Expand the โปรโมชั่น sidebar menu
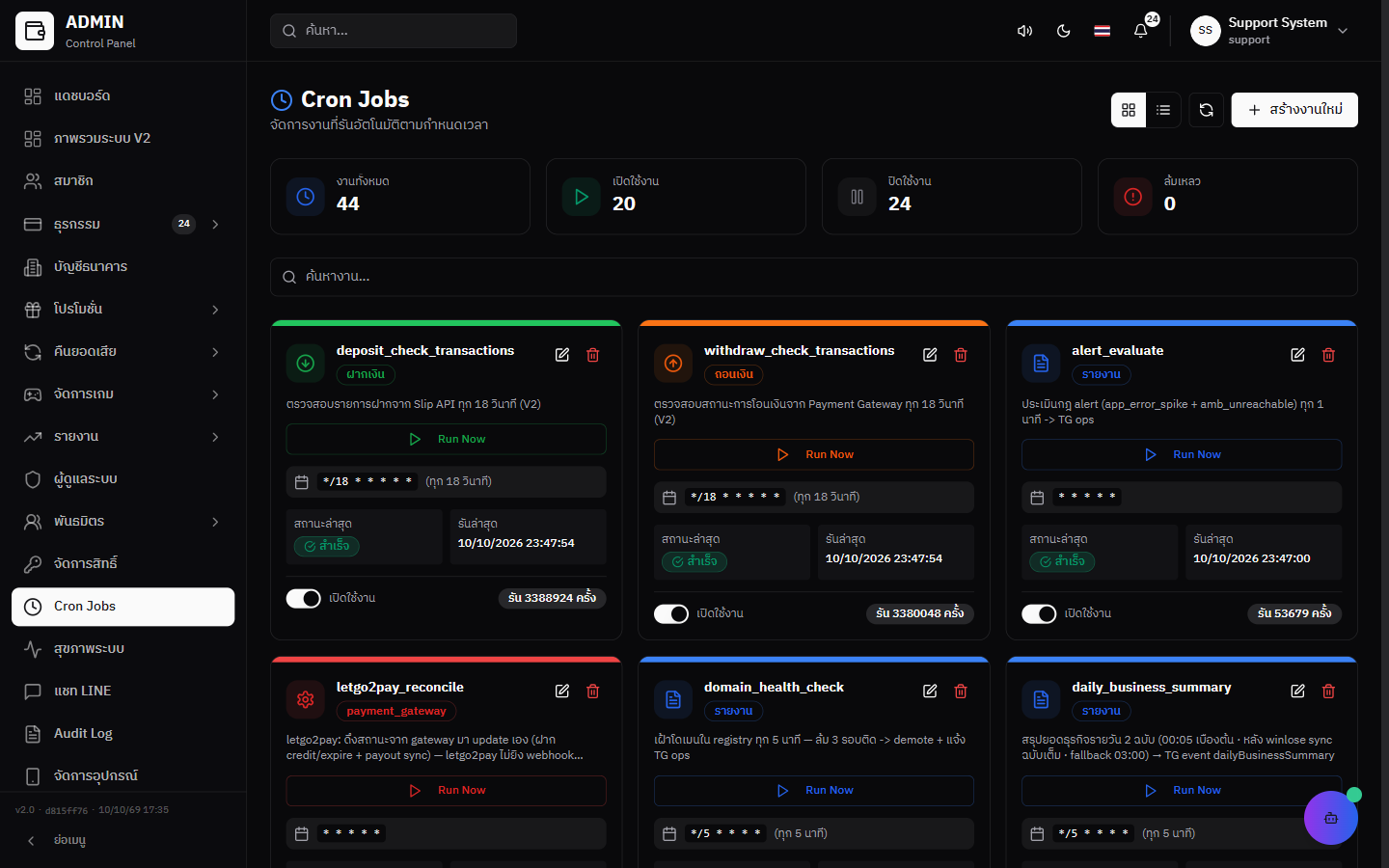This screenshot has height=868, width=1389. tap(123, 309)
